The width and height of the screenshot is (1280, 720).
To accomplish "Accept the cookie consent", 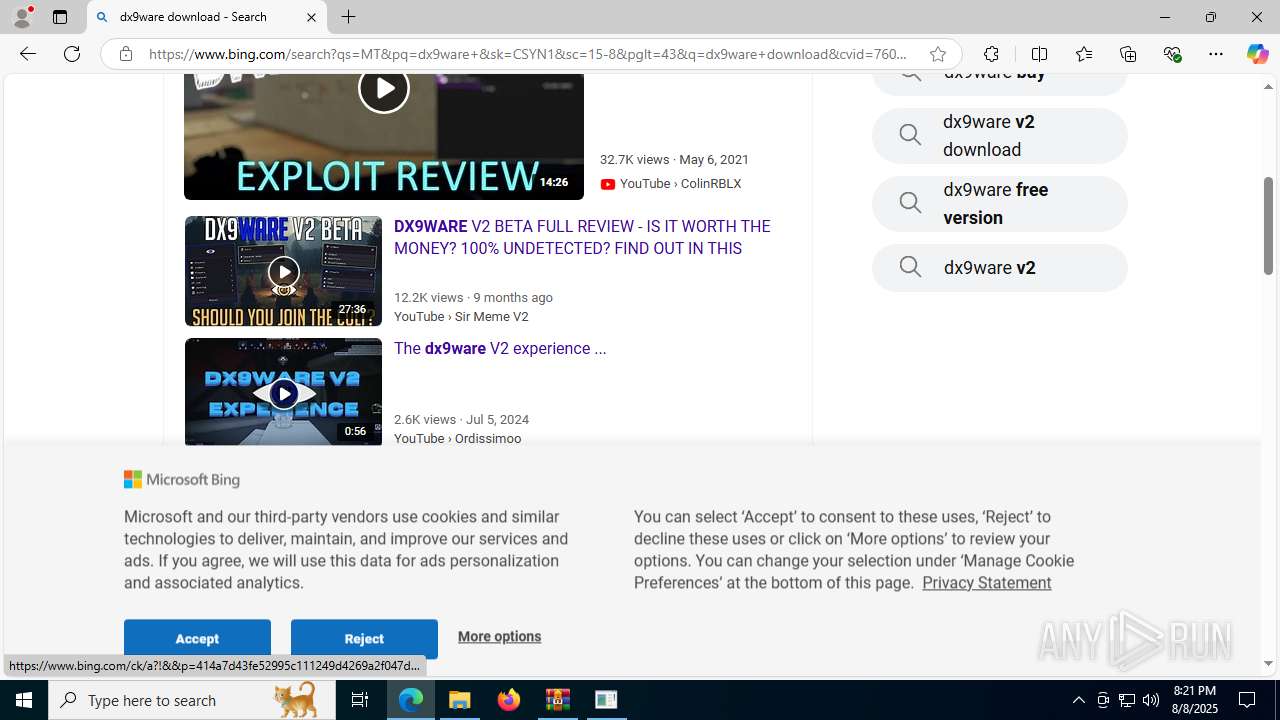I will pos(197,639).
